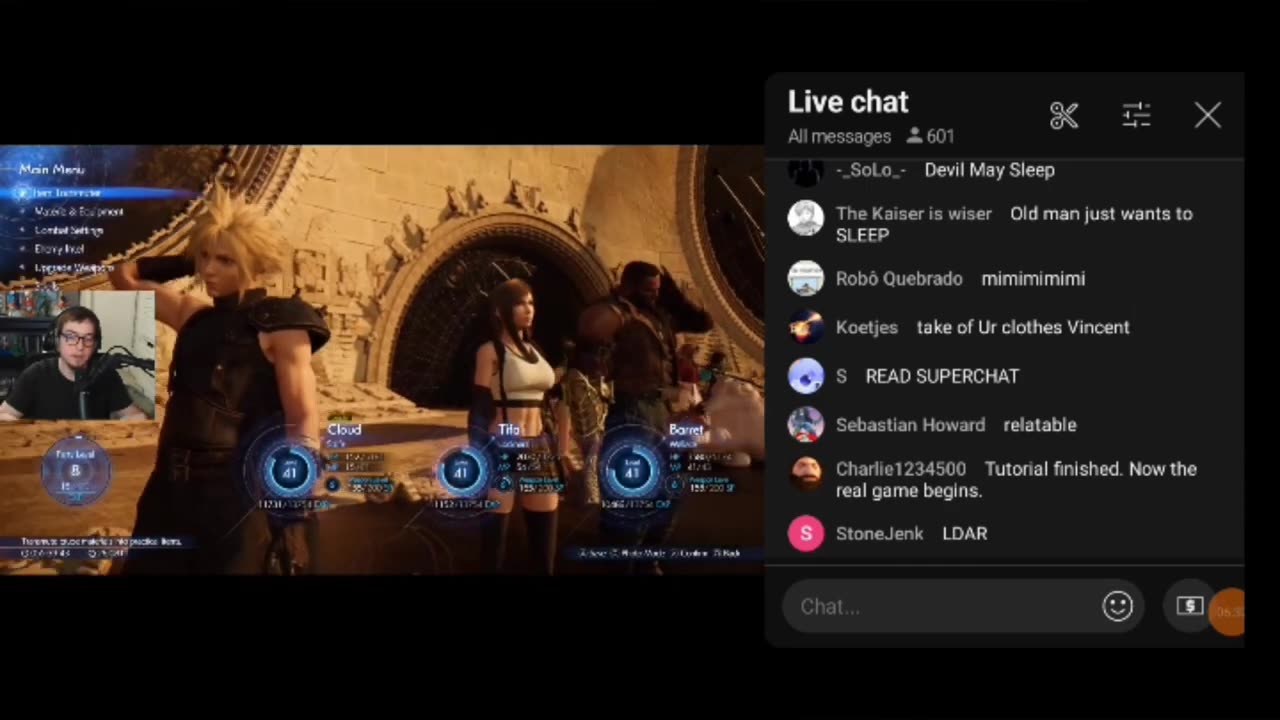Click the Party Level 8 circle
Image resolution: width=1280 pixels, height=720 pixels.
coord(75,470)
